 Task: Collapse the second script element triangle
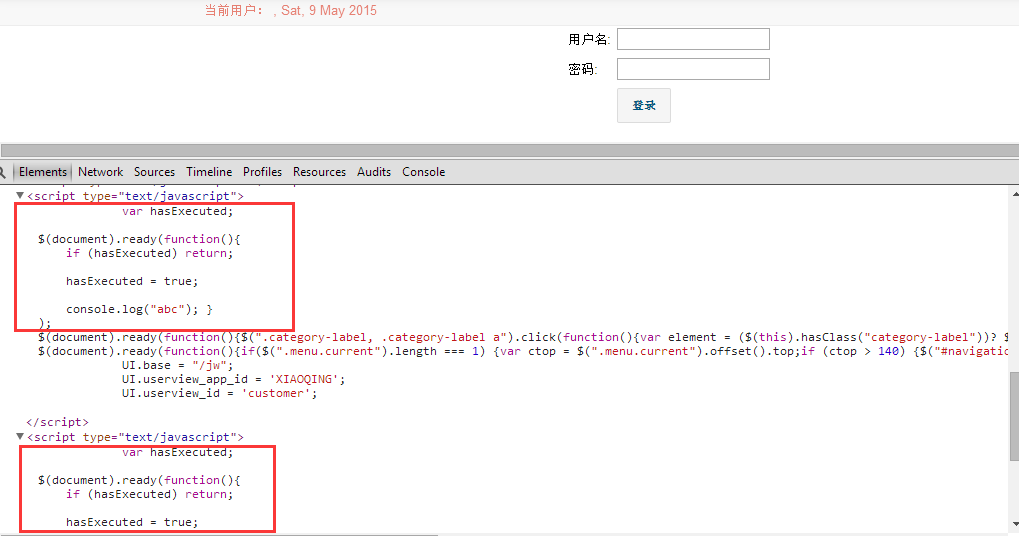[20, 436]
